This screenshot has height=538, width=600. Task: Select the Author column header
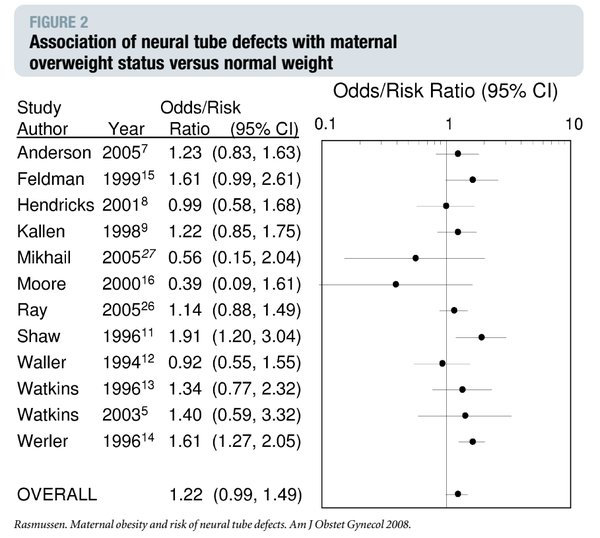(x=41, y=129)
